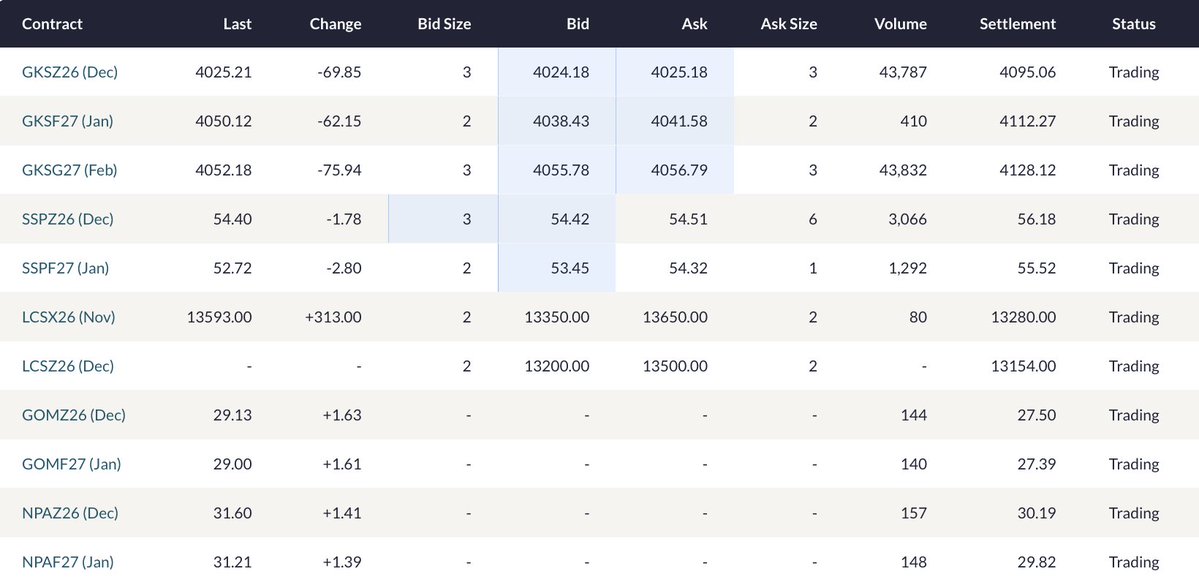Viewport: 1199px width, 585px height.
Task: Select the bid price 4038.43
Action: [x=561, y=121]
